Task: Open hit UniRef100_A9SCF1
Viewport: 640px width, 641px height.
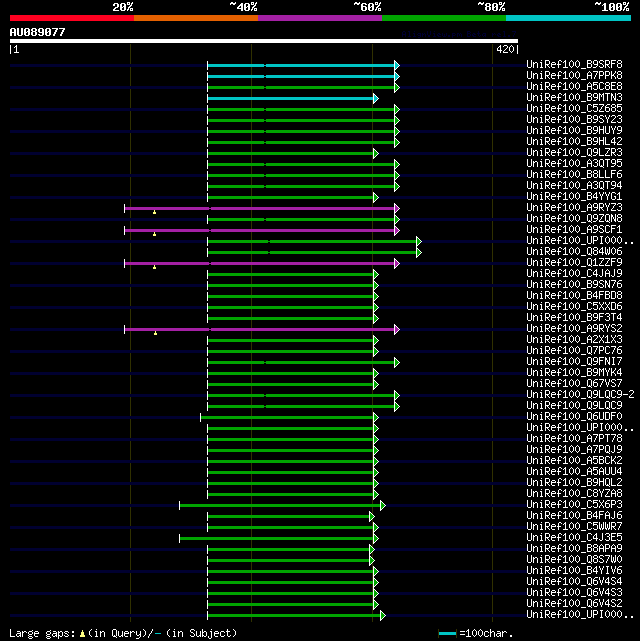Action: (x=574, y=230)
